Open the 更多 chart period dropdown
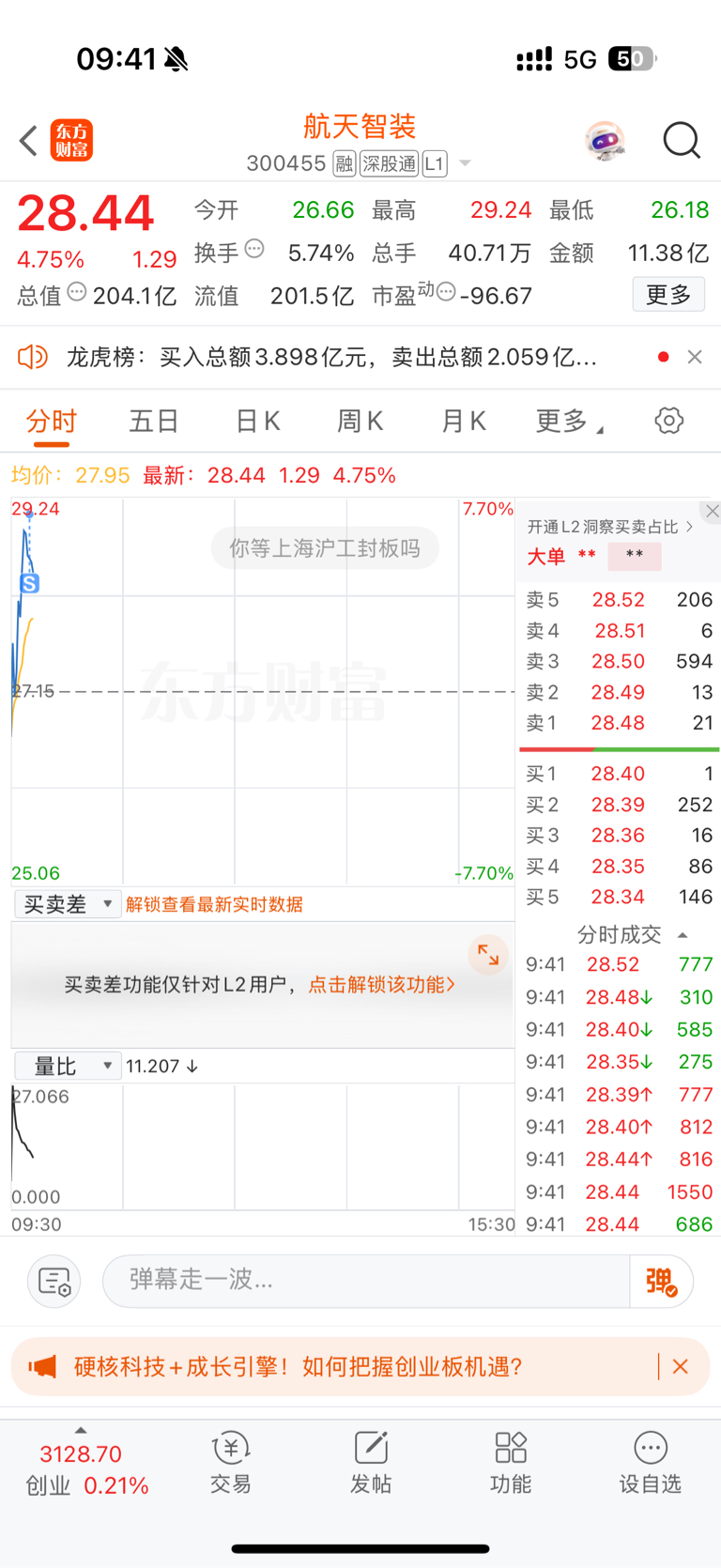 tap(569, 421)
